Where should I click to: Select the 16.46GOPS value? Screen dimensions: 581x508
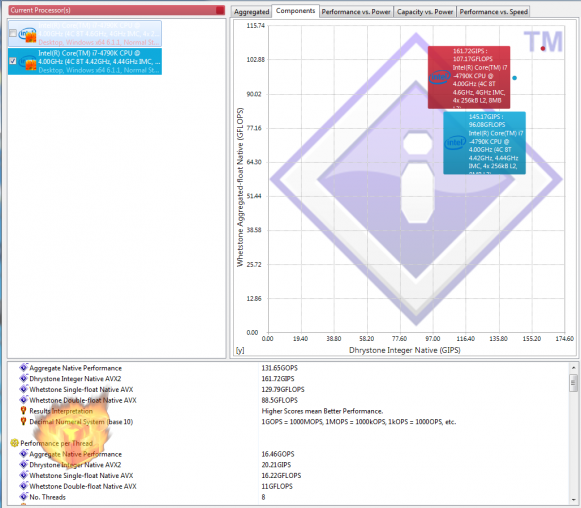pyautogui.click(x=278, y=454)
